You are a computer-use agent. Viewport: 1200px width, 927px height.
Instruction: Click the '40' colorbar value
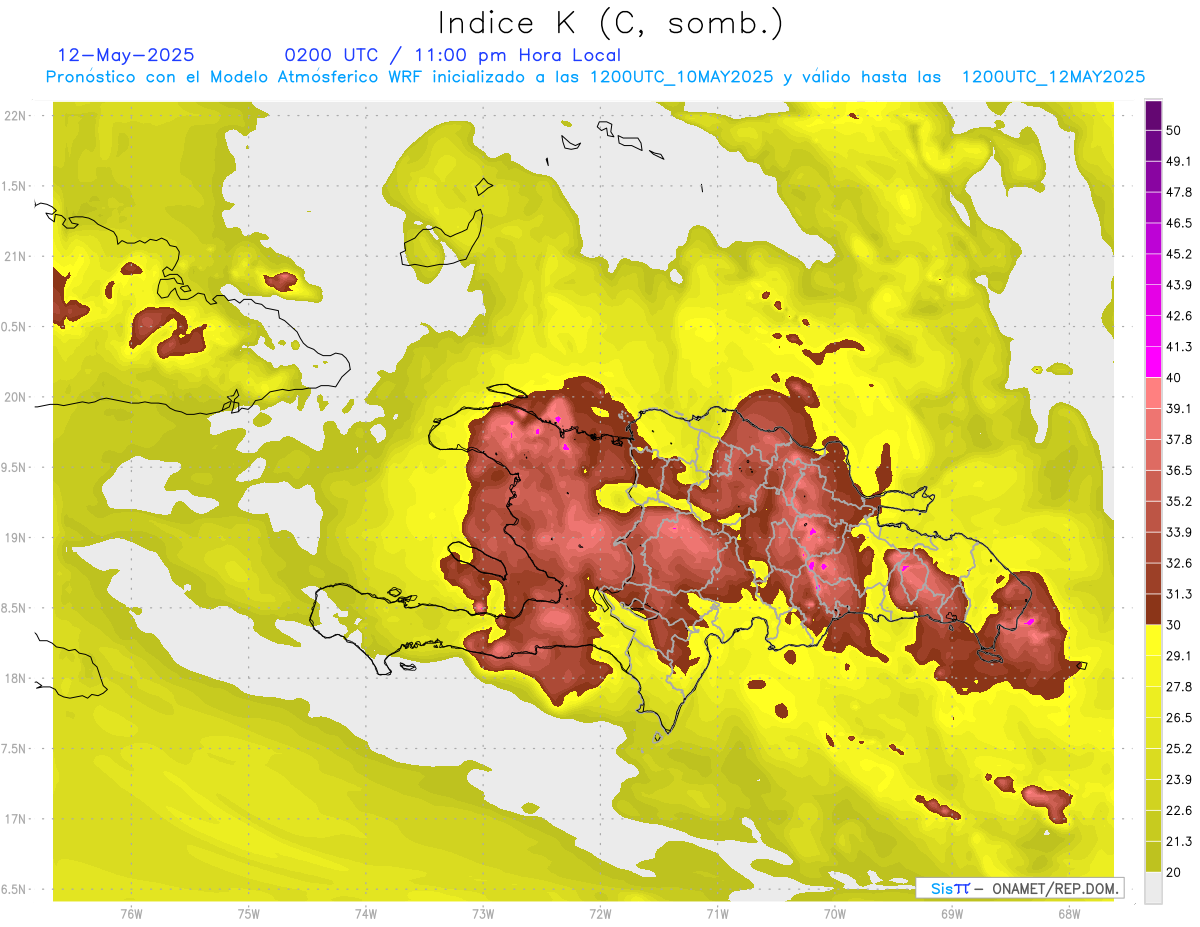pos(1175,378)
